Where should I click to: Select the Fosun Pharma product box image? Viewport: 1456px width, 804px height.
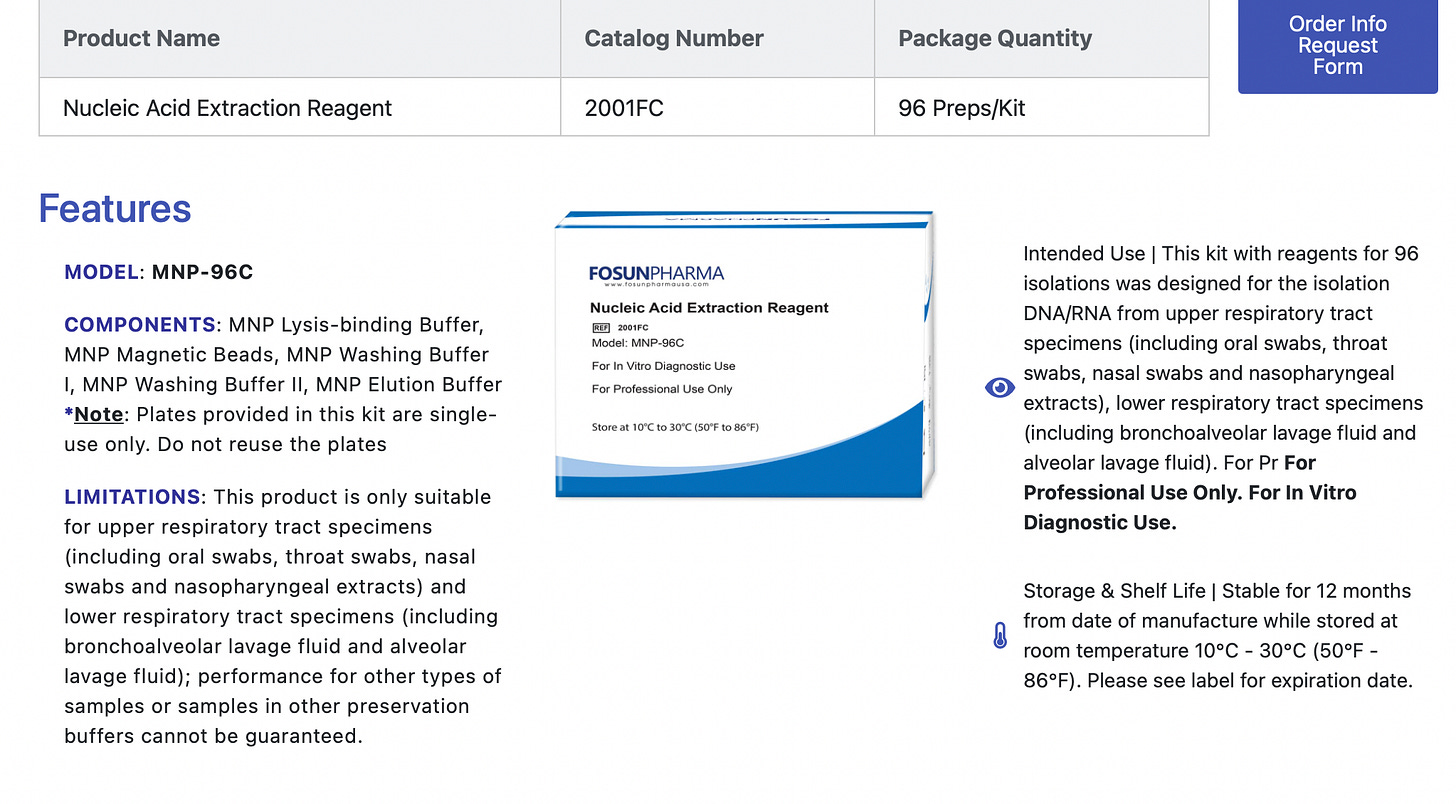(745, 355)
